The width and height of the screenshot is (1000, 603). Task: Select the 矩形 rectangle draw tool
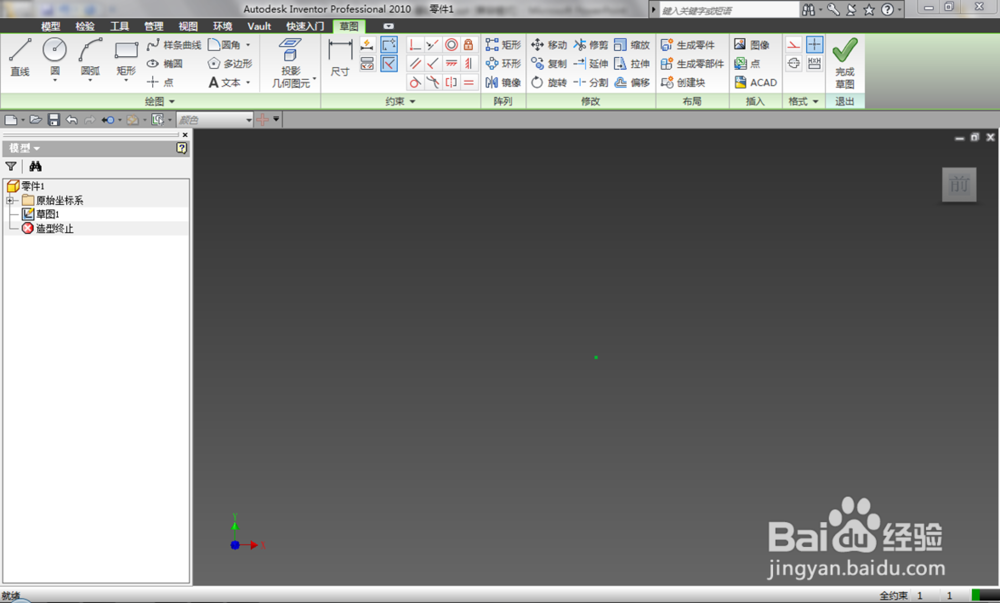[126, 57]
